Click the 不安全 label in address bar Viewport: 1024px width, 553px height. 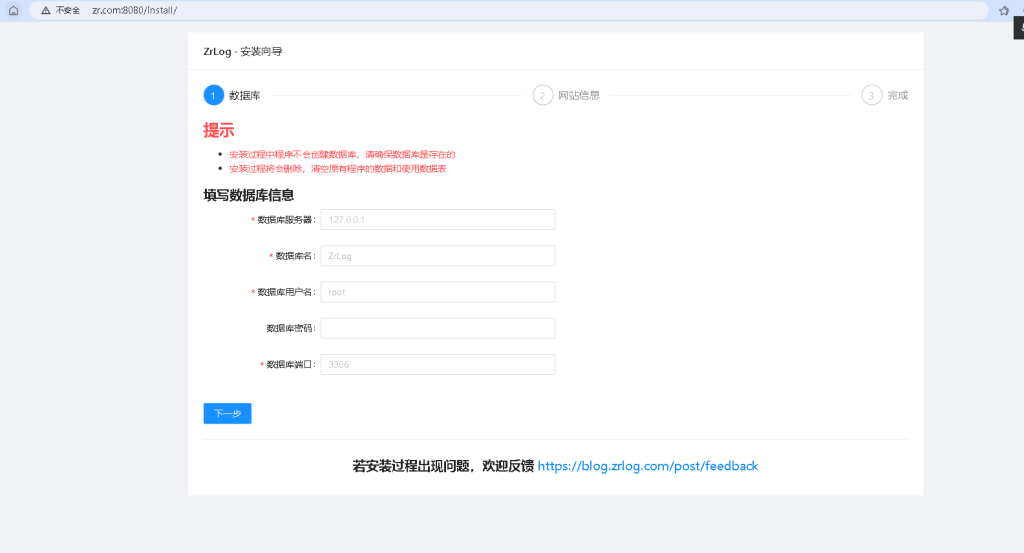(68, 10)
